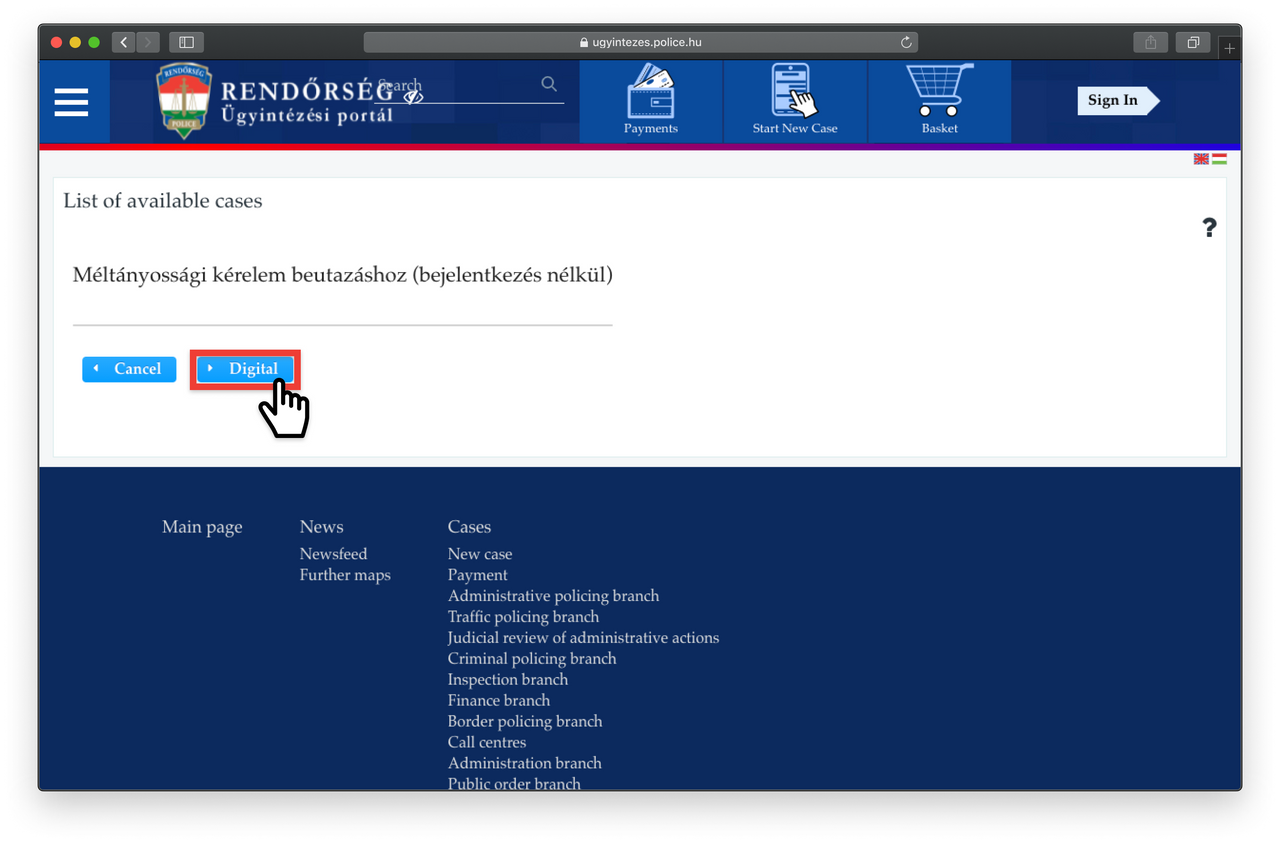1280x843 pixels.
Task: Click 'List of available cases' heading
Action: [x=163, y=201]
